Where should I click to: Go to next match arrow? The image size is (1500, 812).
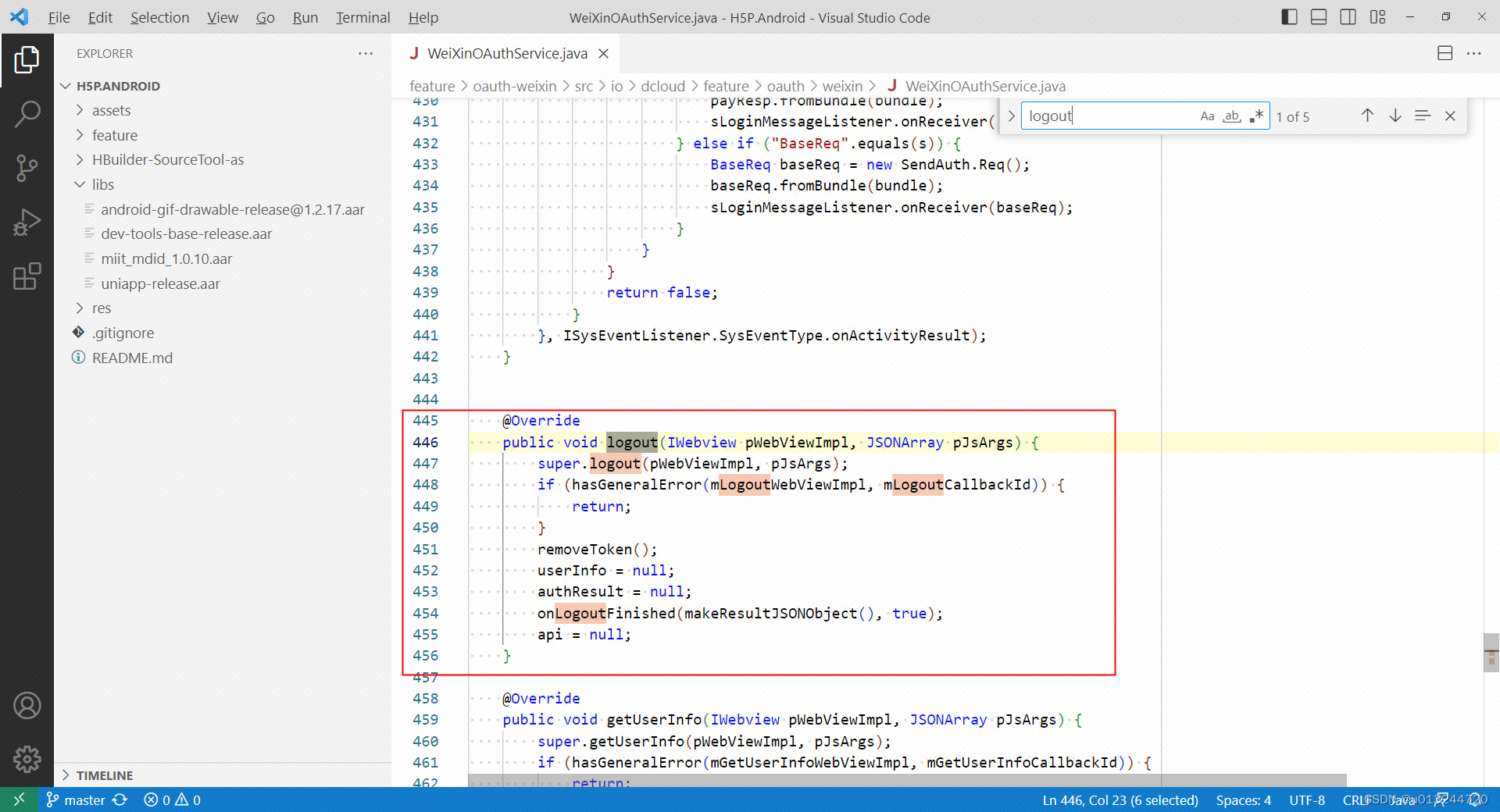(x=1395, y=116)
